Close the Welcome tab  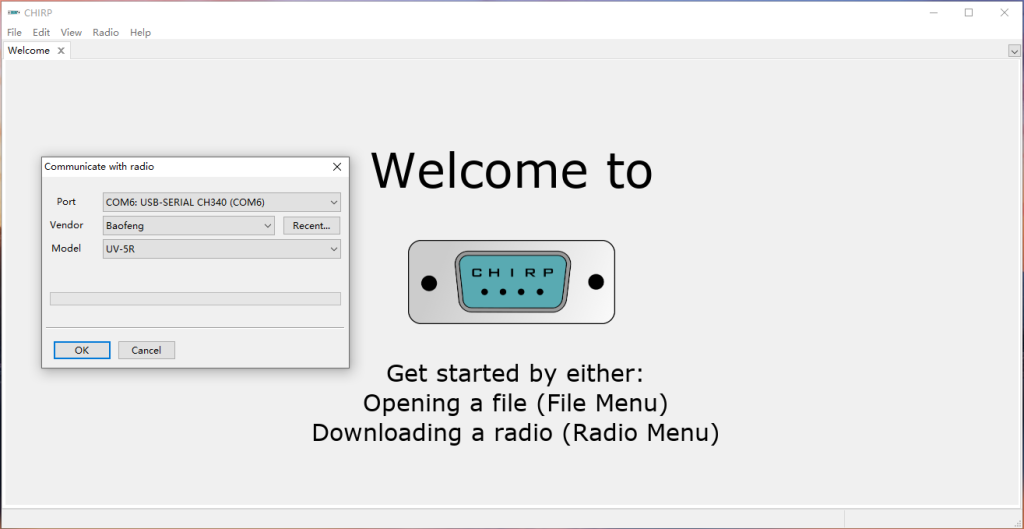[x=61, y=51]
